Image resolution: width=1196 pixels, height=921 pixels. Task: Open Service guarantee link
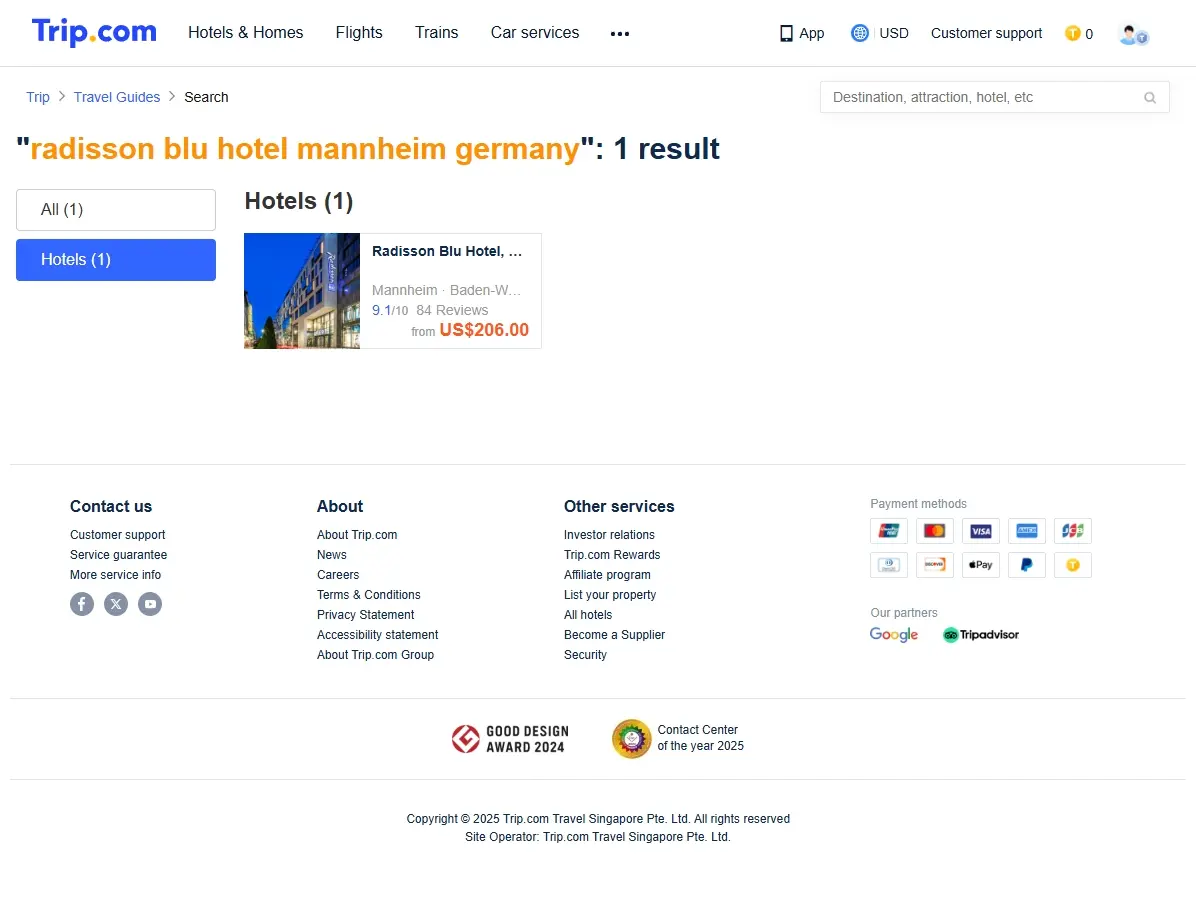coord(118,555)
